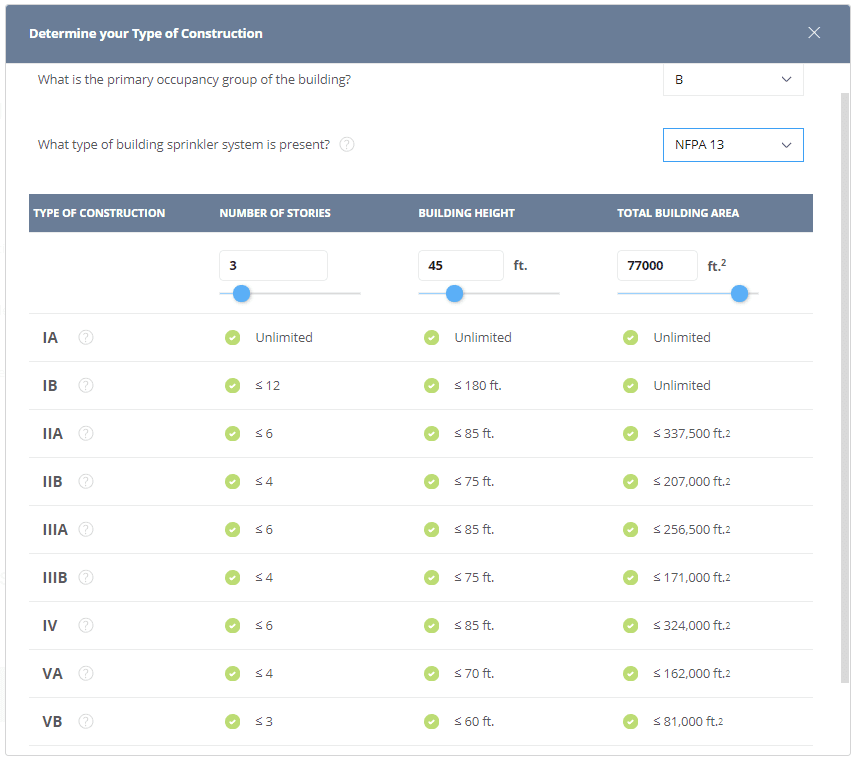Expand the NFPA 13 sprinkler system dropdown
The width and height of the screenshot is (863, 760).
733,144
